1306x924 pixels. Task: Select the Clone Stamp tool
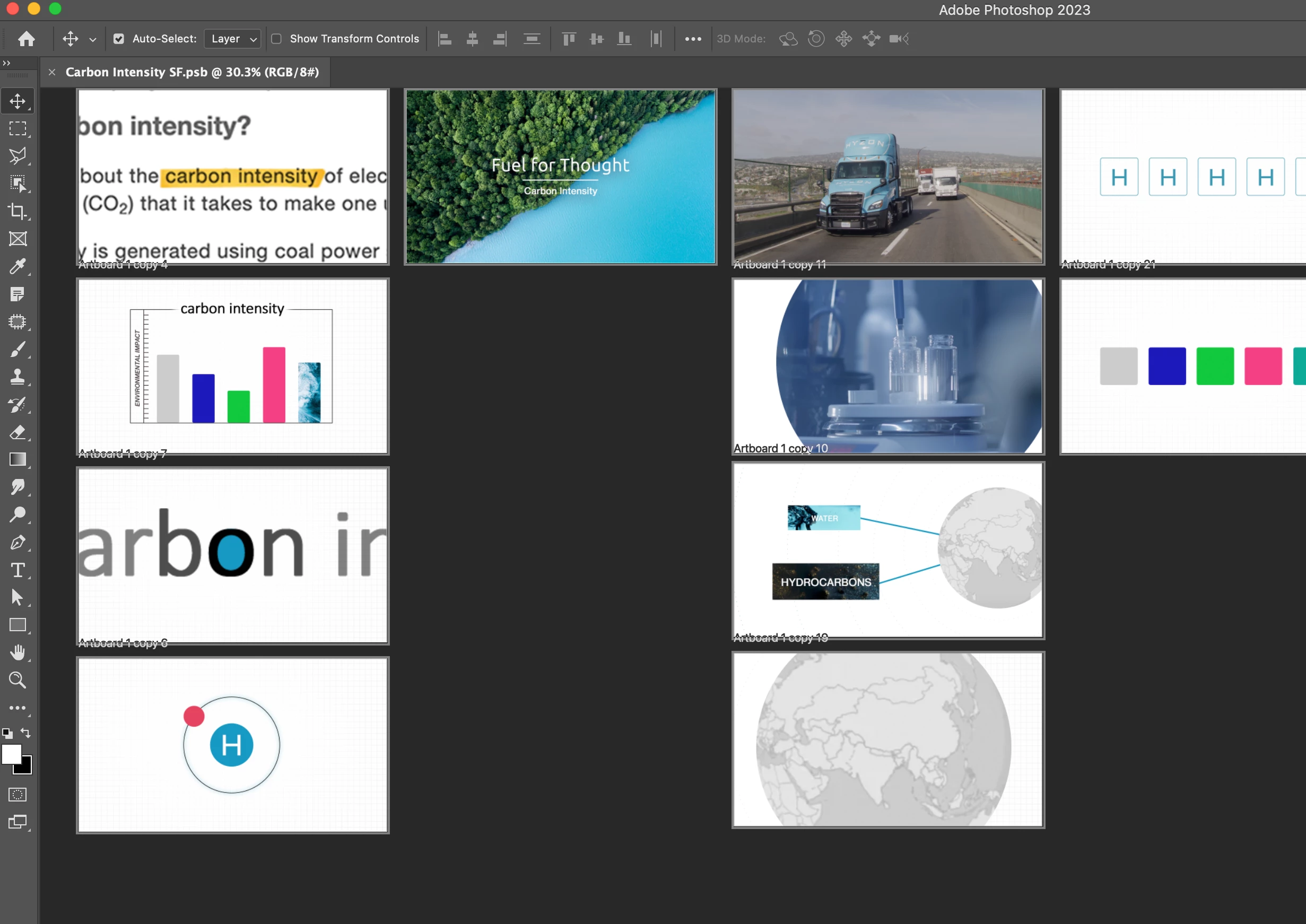[x=18, y=377]
